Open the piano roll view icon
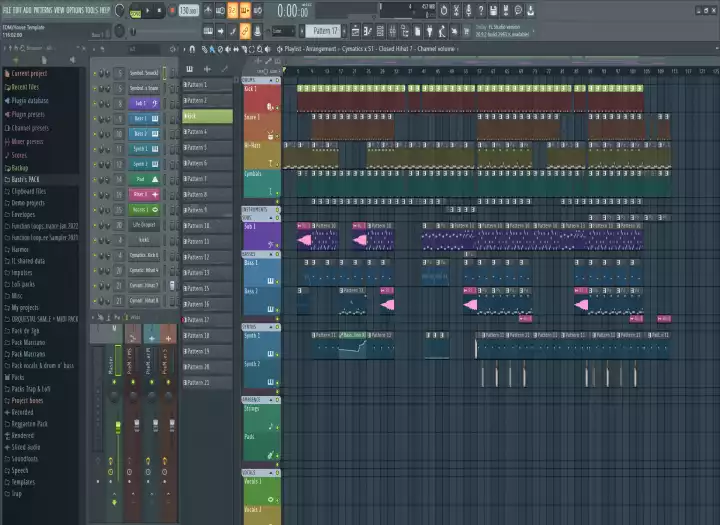 (x=367, y=31)
